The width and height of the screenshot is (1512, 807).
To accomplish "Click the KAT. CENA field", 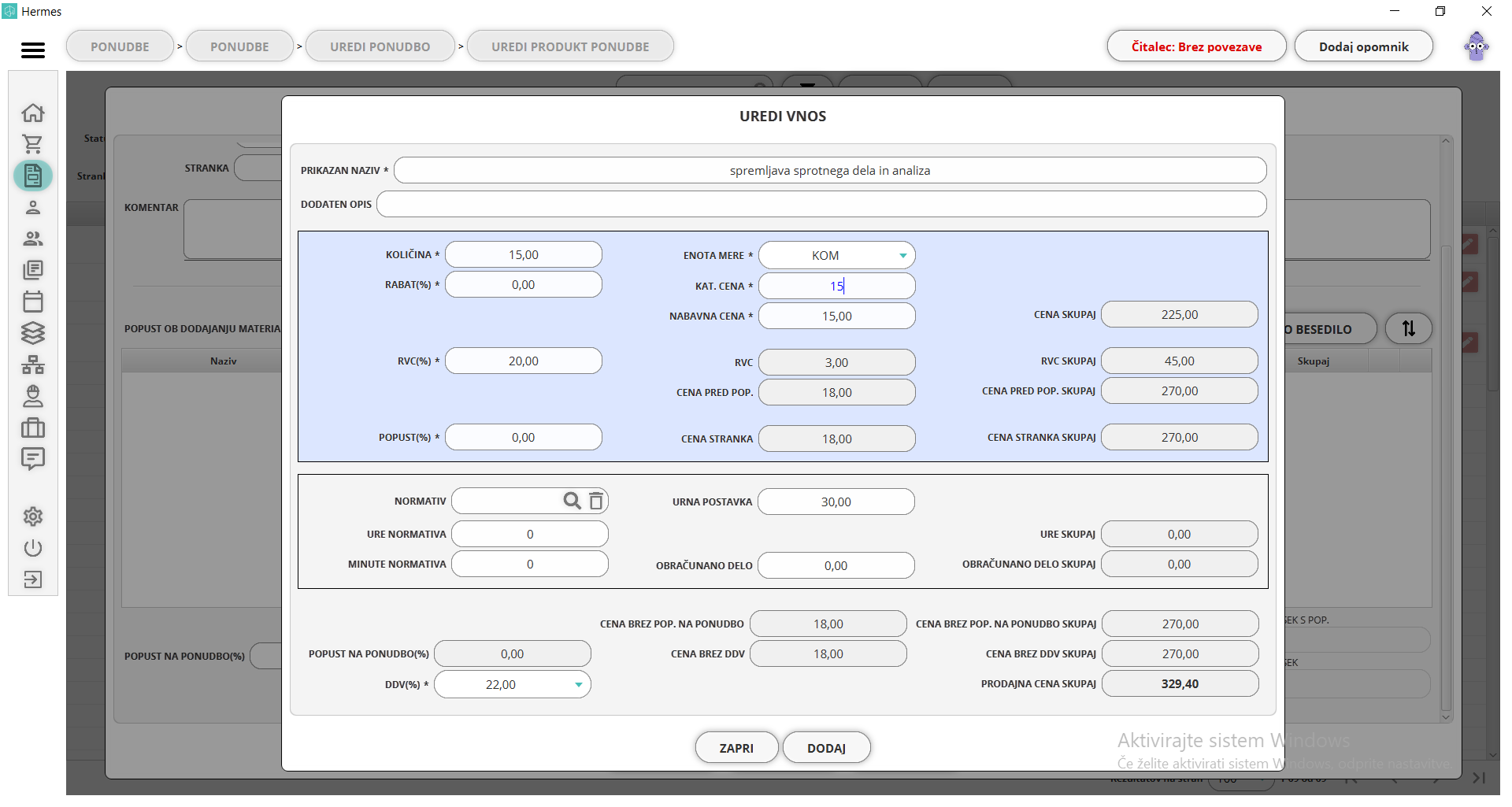I will click(x=836, y=286).
